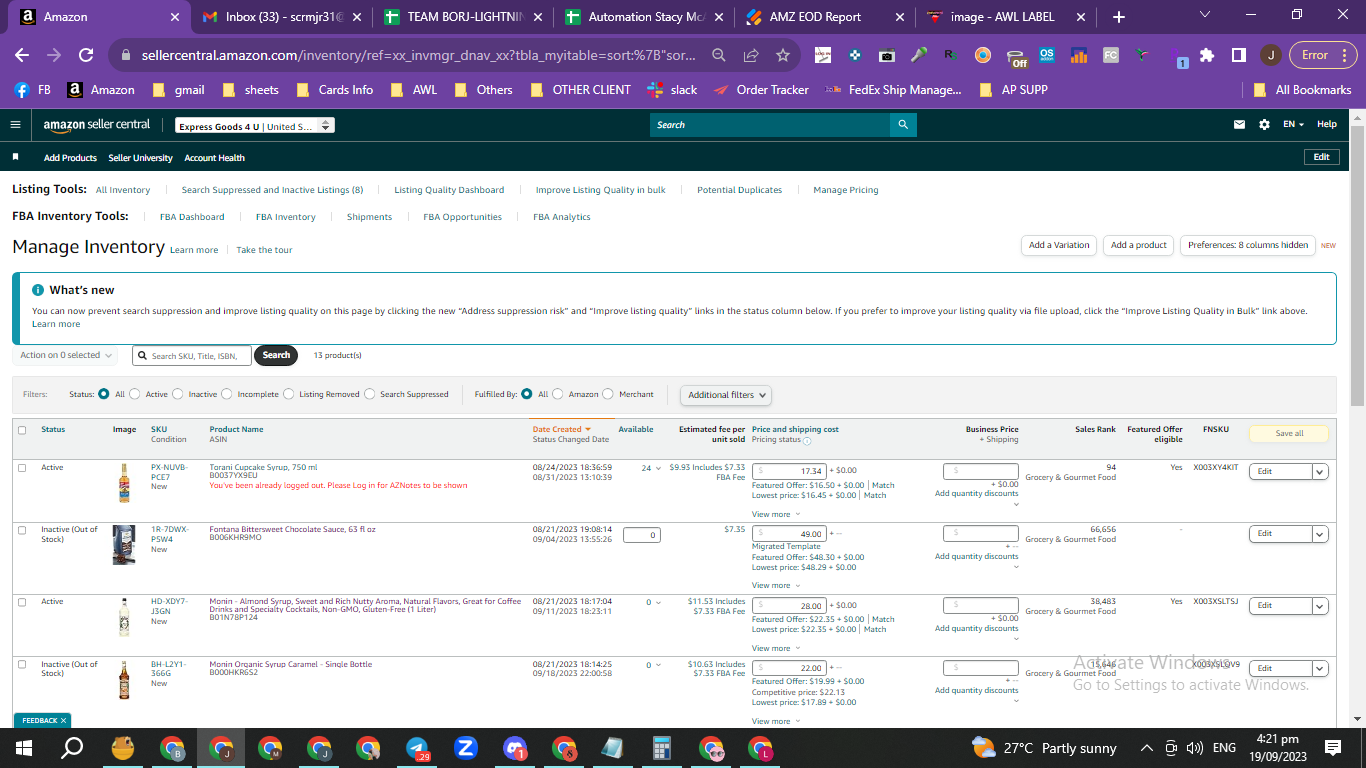The height and width of the screenshot is (768, 1366).
Task: Open the FB bookmark
Action: click(x=32, y=90)
